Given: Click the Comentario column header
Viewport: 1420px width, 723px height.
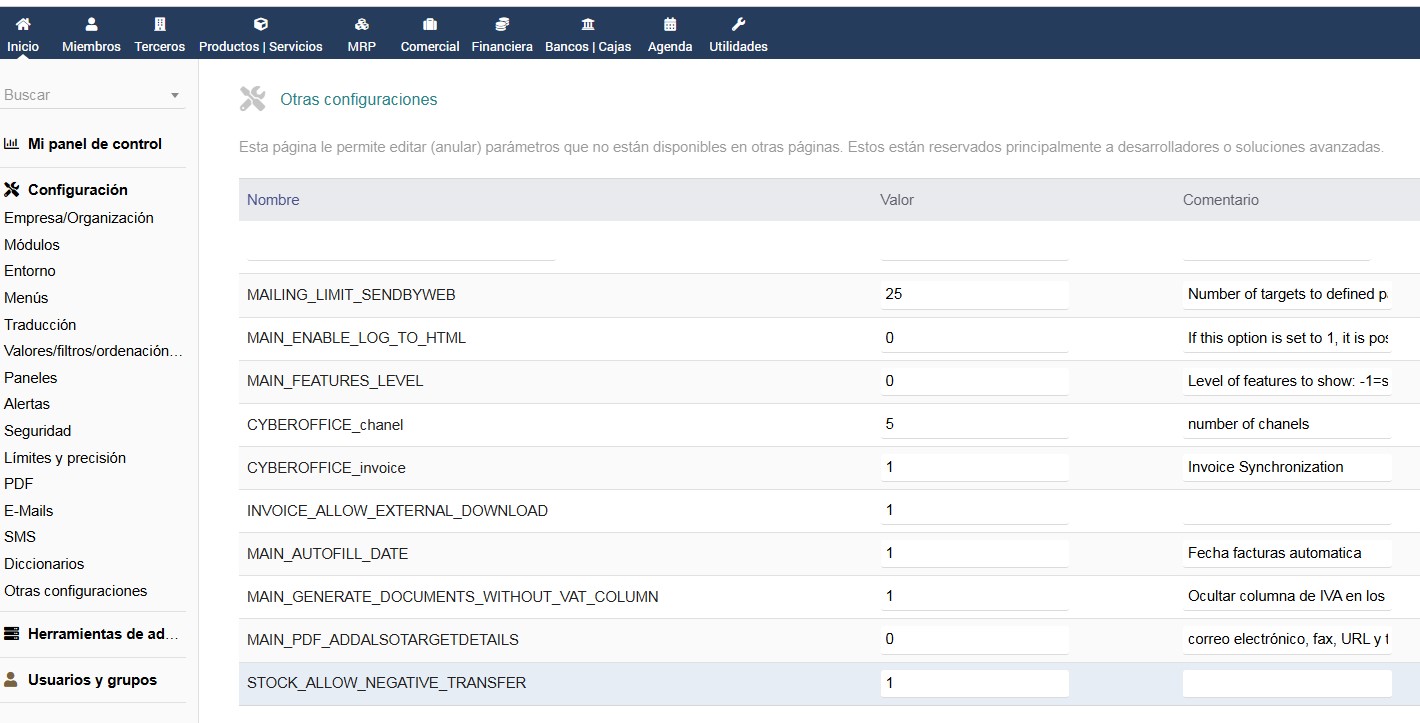Looking at the screenshot, I should tap(1221, 200).
